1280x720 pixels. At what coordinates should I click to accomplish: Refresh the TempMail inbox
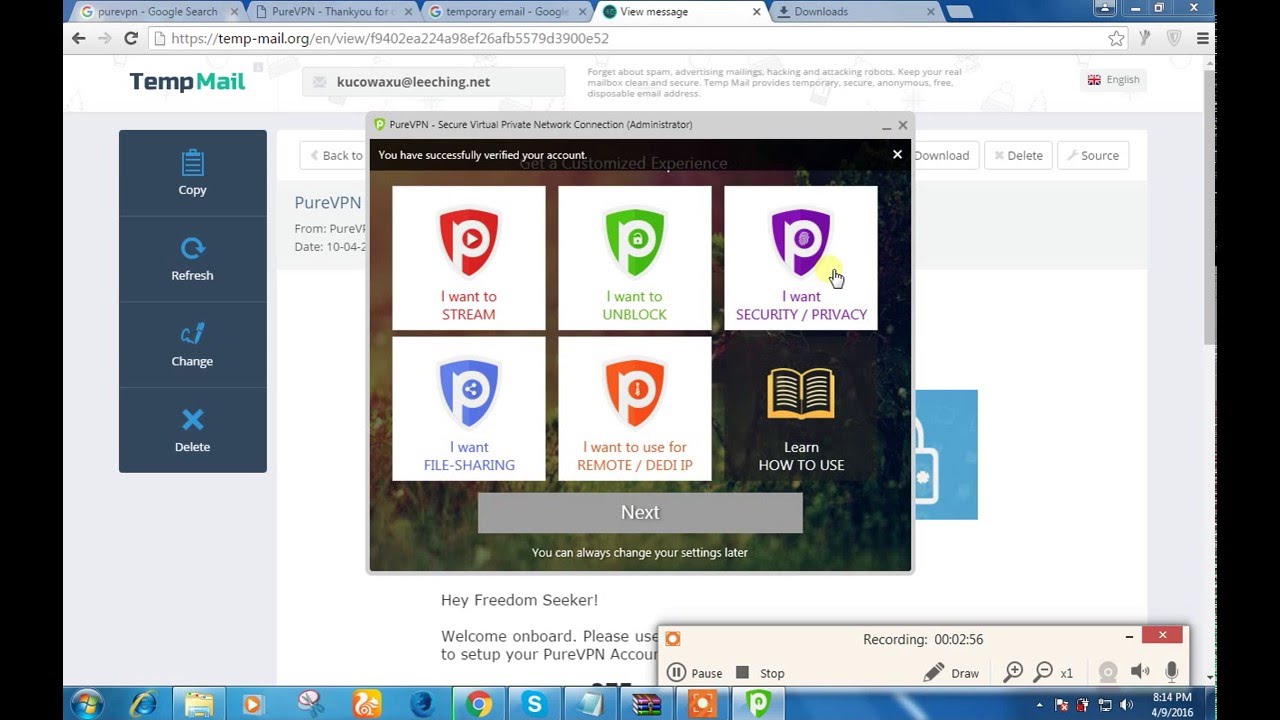[x=192, y=259]
